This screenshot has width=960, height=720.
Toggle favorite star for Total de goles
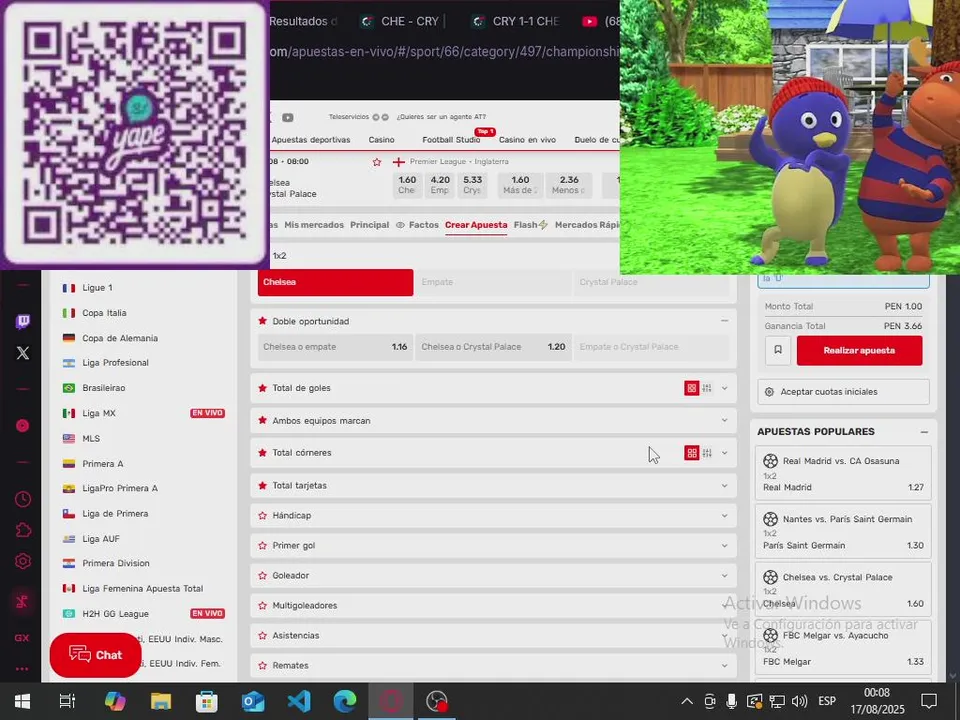click(x=263, y=388)
